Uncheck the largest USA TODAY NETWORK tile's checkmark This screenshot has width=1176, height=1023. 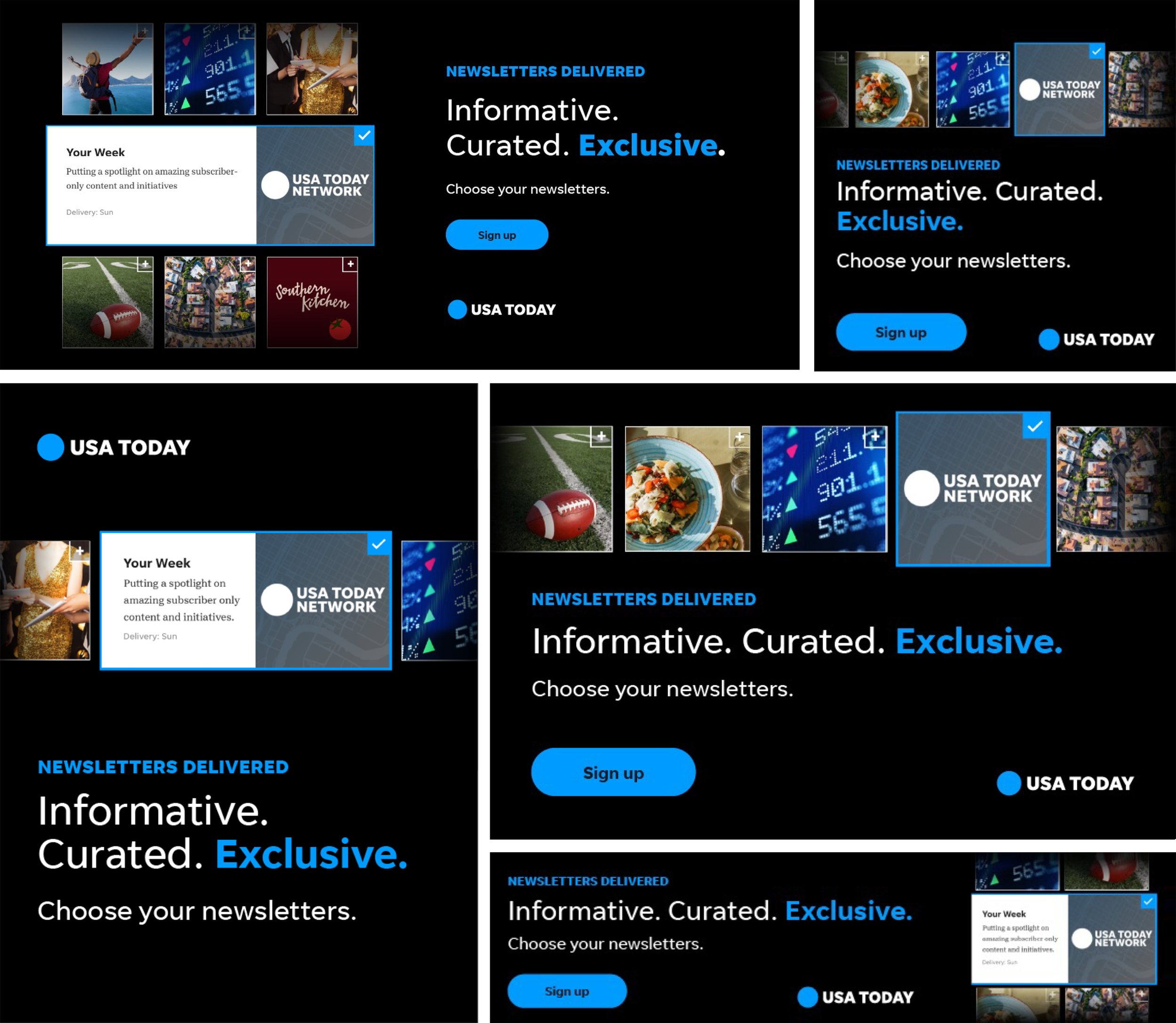1035,427
